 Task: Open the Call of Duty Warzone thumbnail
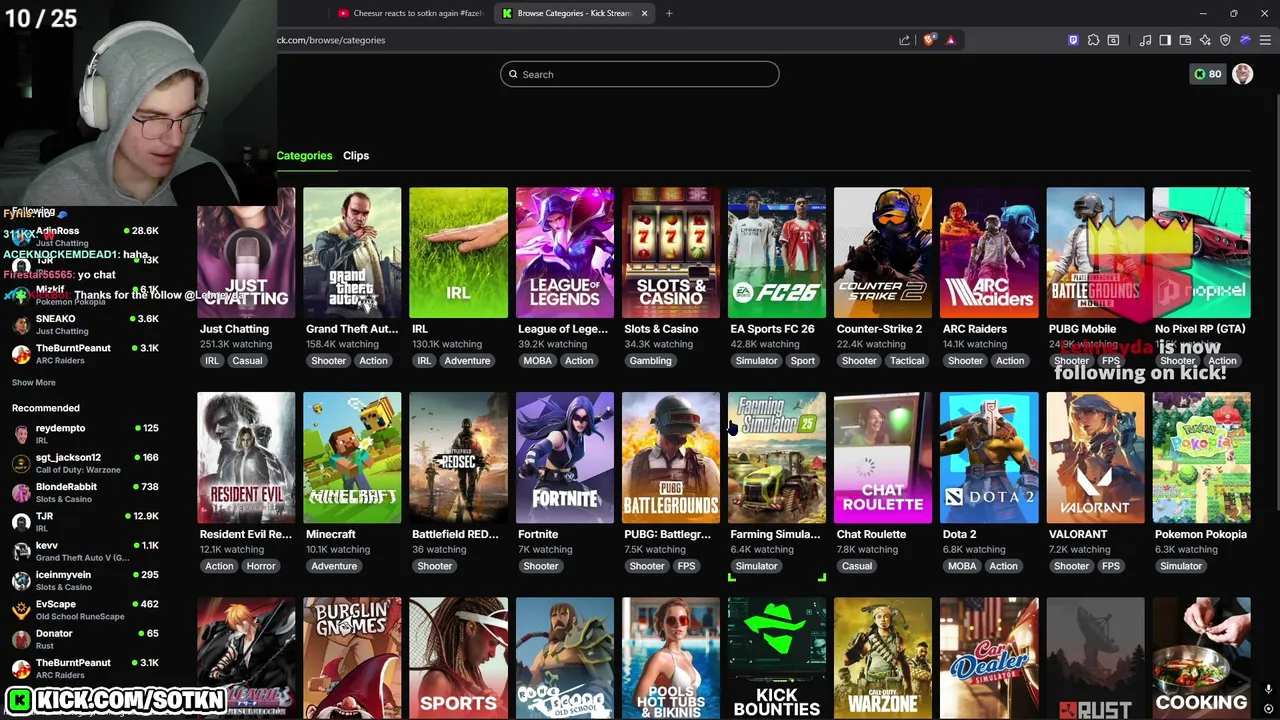pyautogui.click(x=883, y=658)
